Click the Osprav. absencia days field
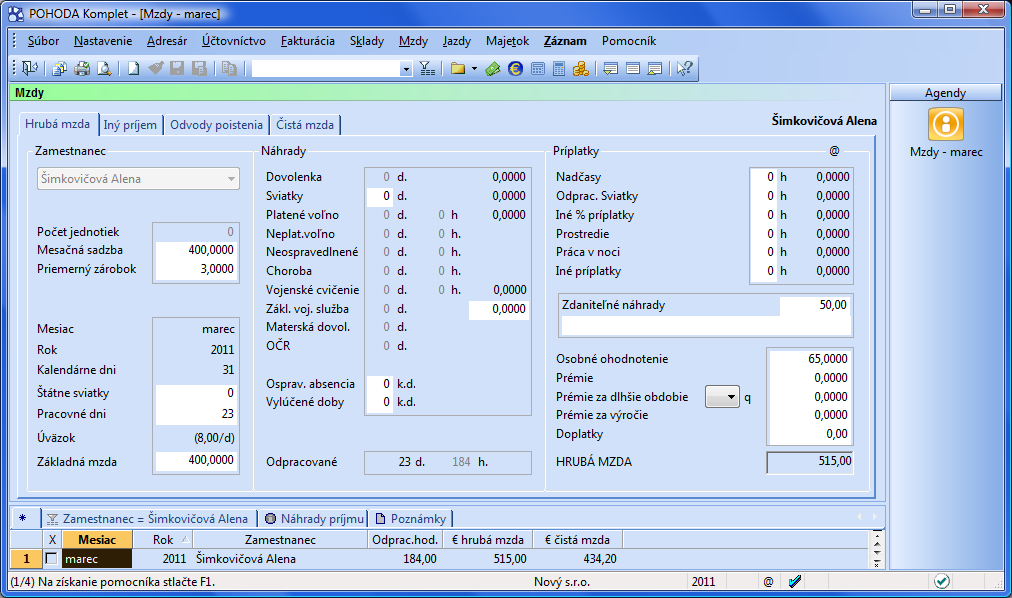This screenshot has height=598, width=1012. pos(380,384)
